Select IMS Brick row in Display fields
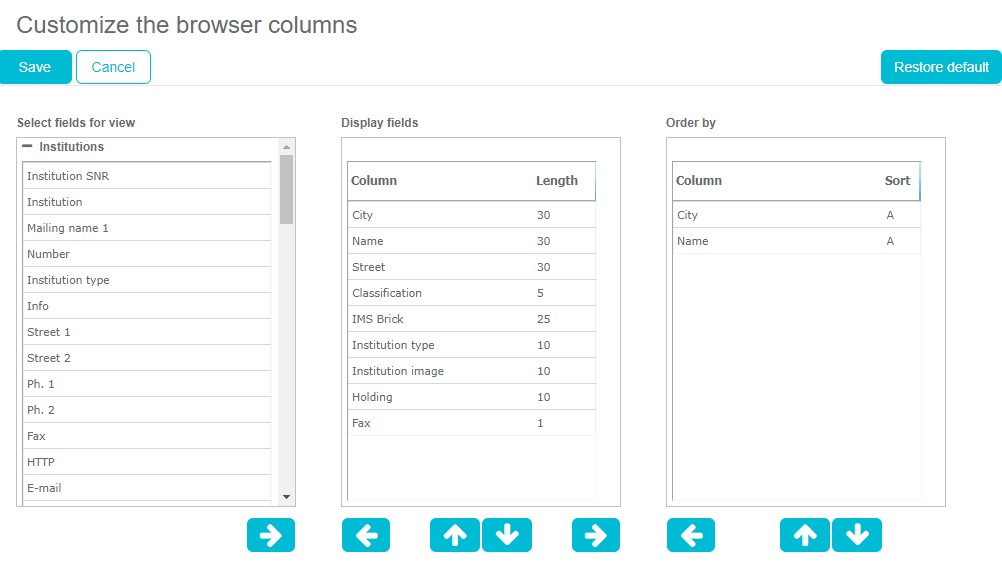Screen dimensions: 1002x565 [470, 319]
